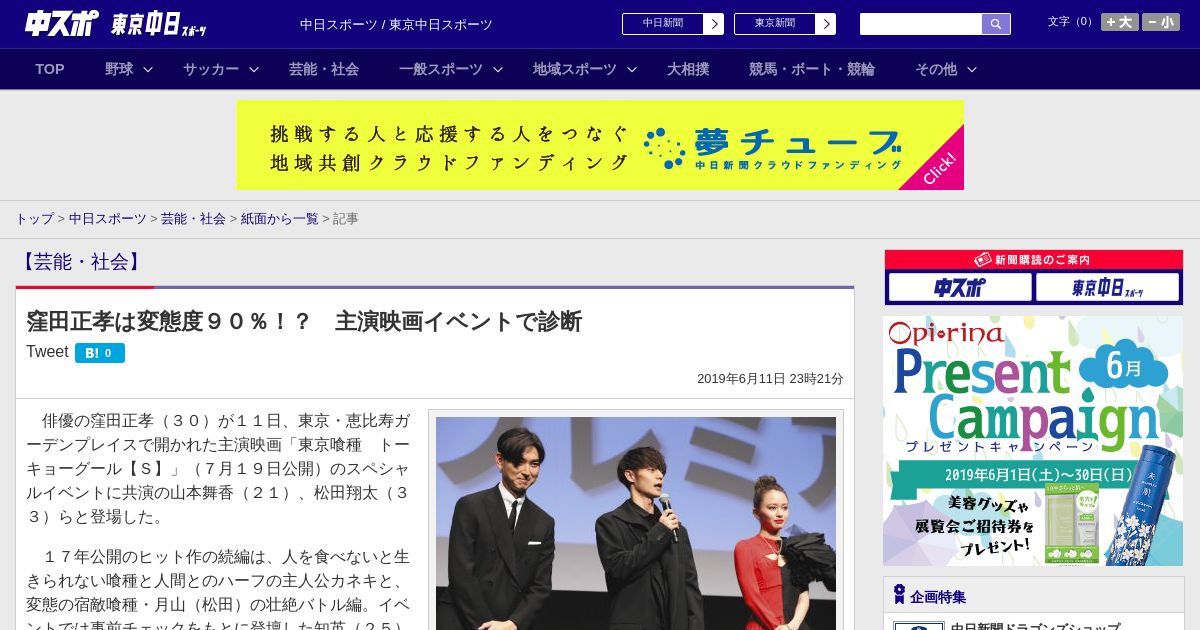Open the 一般スポーツ menu
Viewport: 1200px width, 630px height.
(x=441, y=69)
